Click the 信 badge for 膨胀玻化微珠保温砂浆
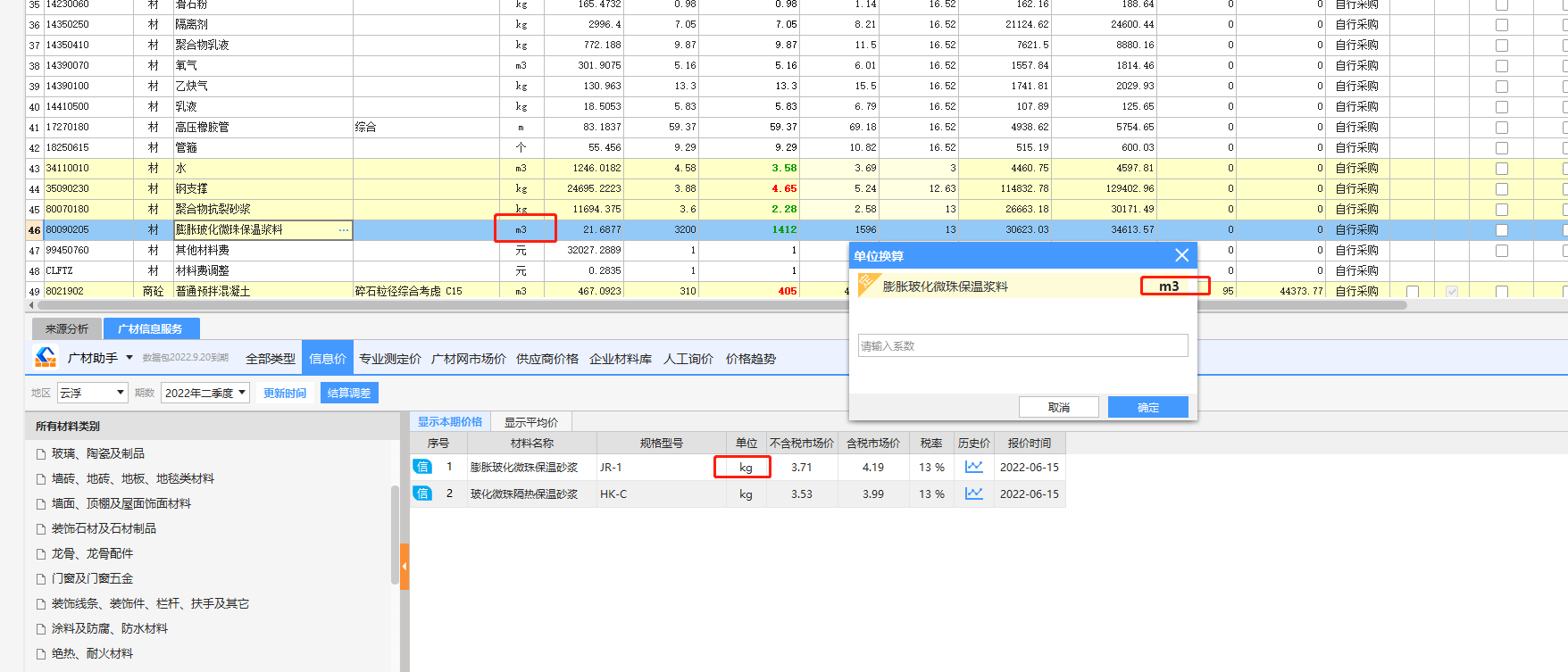Screen dimensions: 1568x672 click(x=422, y=467)
